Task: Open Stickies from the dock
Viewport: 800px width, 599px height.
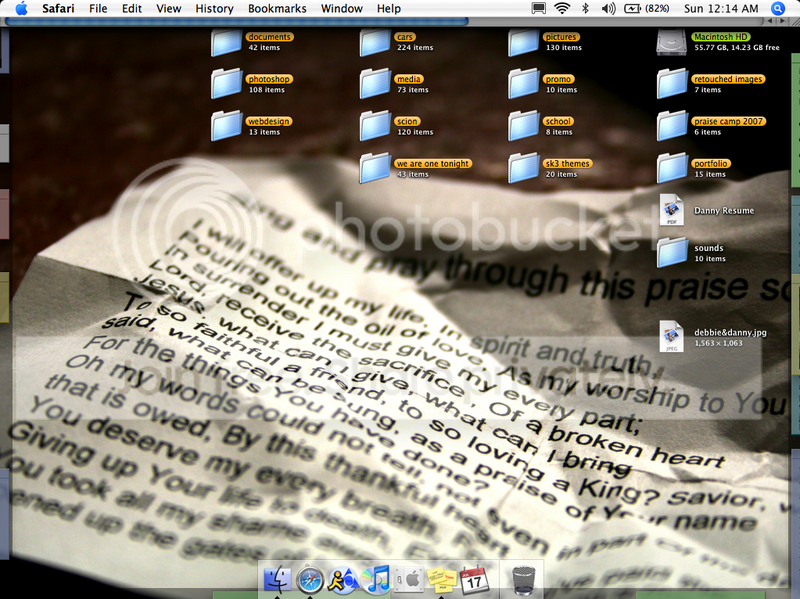Action: coord(440,578)
